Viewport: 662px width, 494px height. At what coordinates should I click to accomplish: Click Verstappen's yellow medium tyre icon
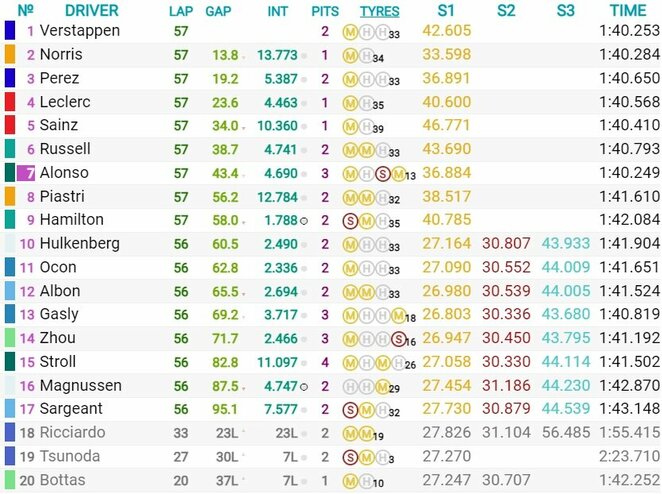(350, 31)
